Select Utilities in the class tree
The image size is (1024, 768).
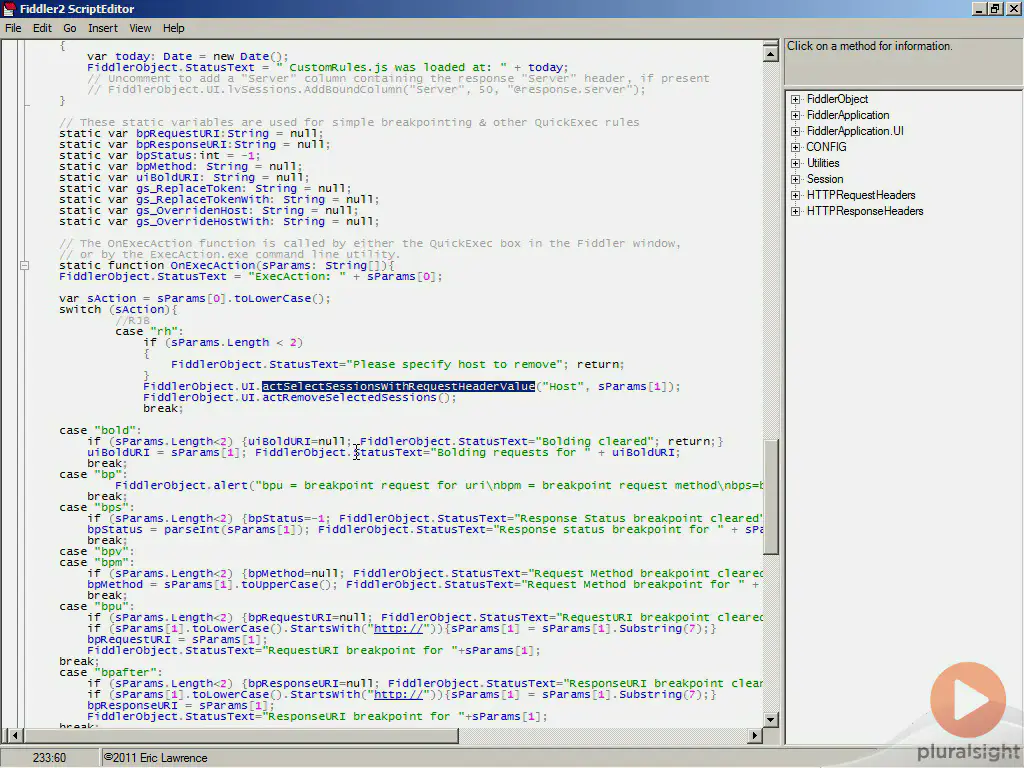click(x=823, y=163)
